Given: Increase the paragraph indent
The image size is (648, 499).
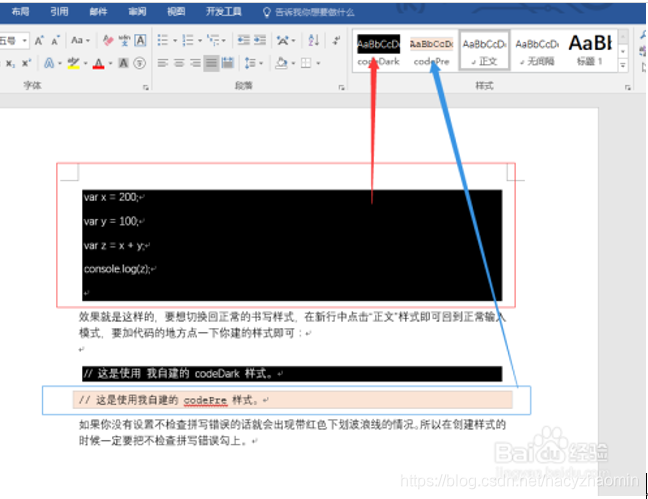Looking at the screenshot, I should (x=260, y=40).
